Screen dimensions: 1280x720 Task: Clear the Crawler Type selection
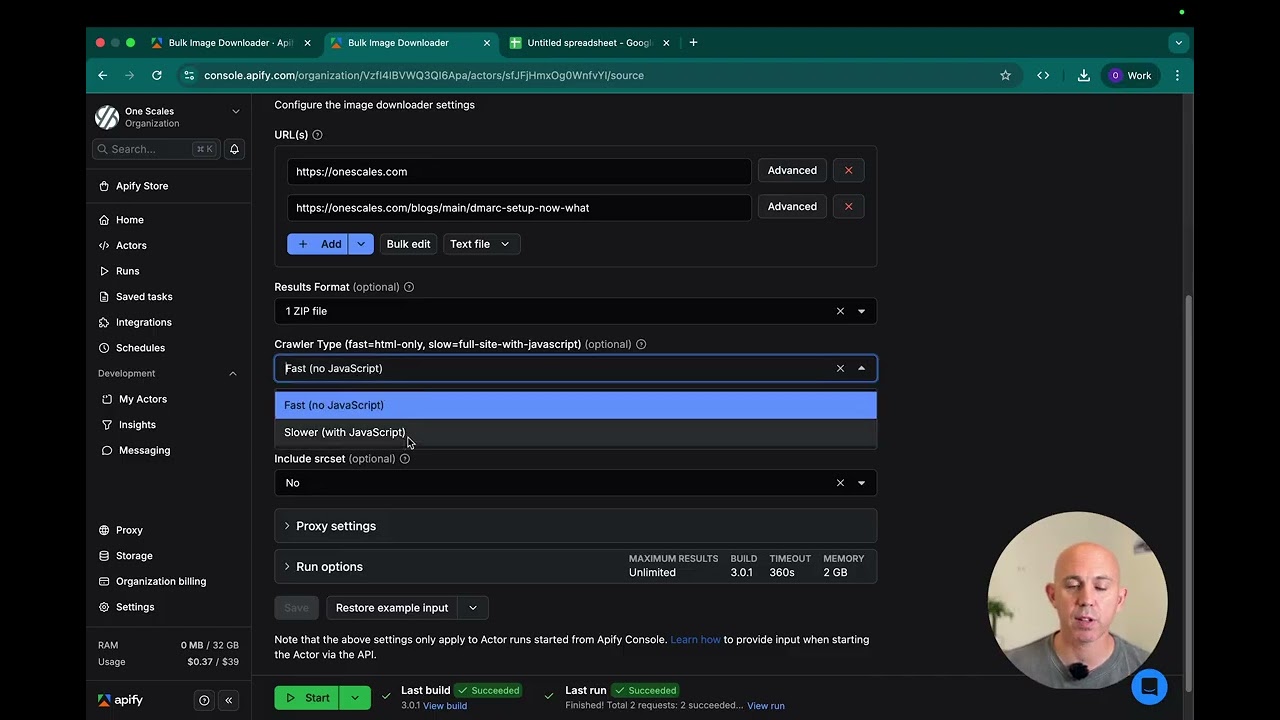click(x=840, y=368)
